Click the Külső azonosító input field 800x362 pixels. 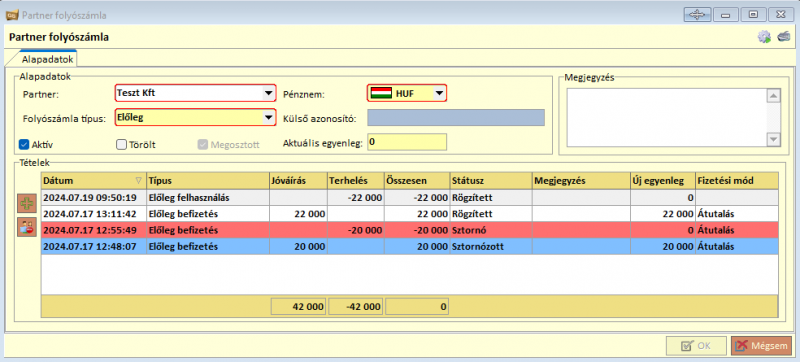456,118
